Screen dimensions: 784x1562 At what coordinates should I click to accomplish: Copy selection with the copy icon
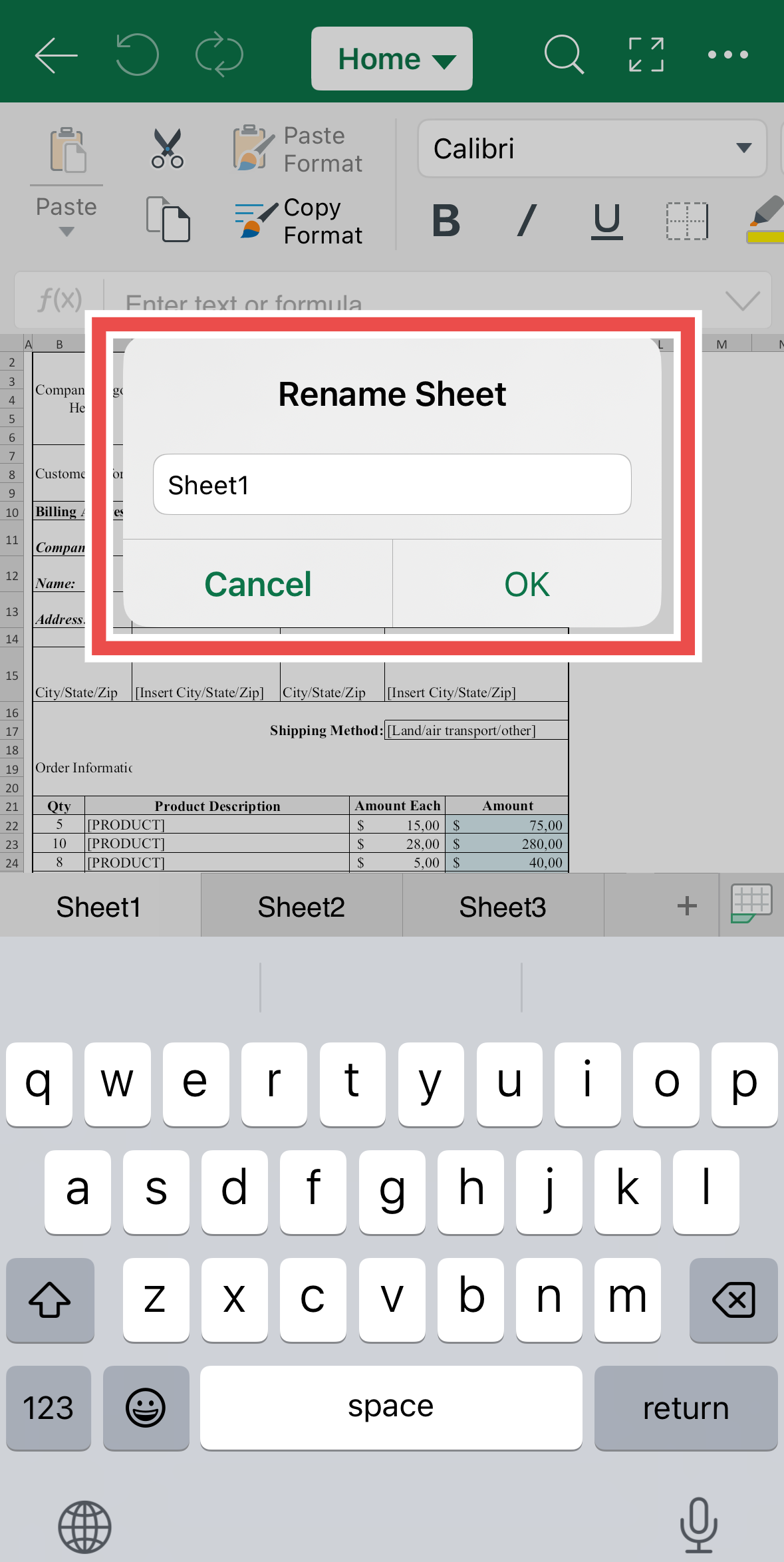(x=168, y=219)
